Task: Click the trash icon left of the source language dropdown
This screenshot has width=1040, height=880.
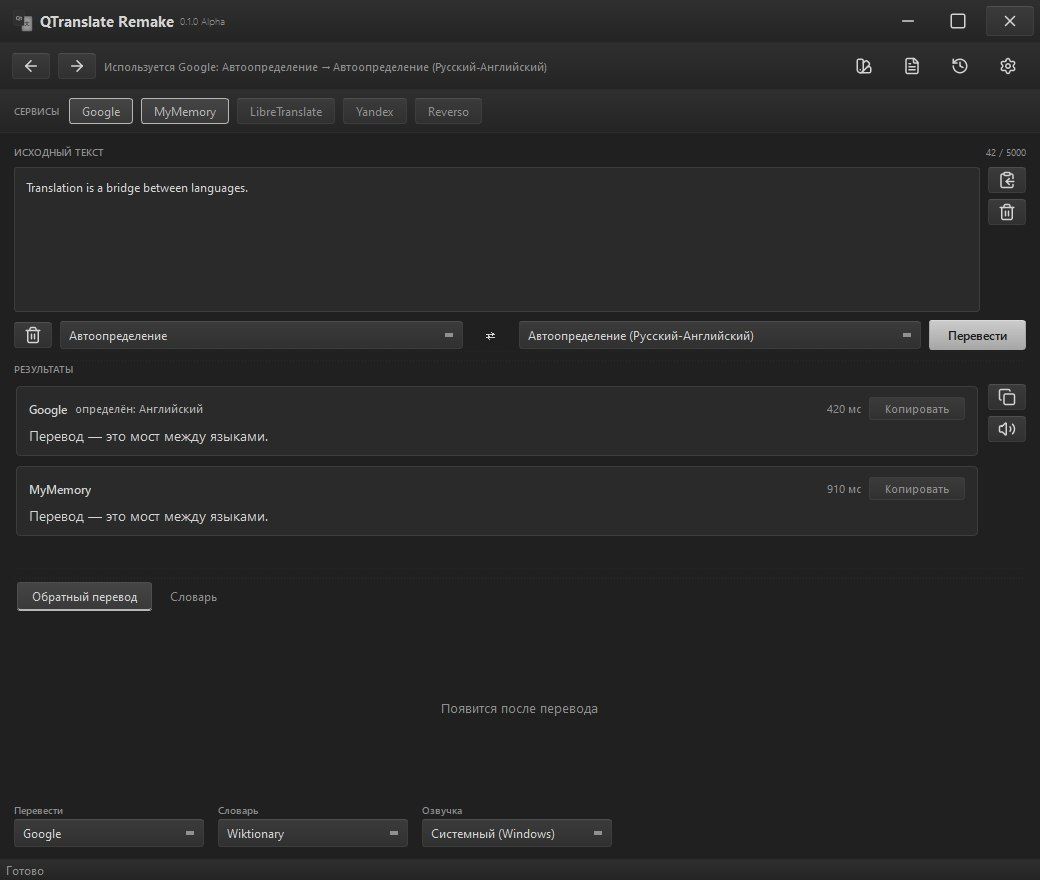Action: click(32, 335)
